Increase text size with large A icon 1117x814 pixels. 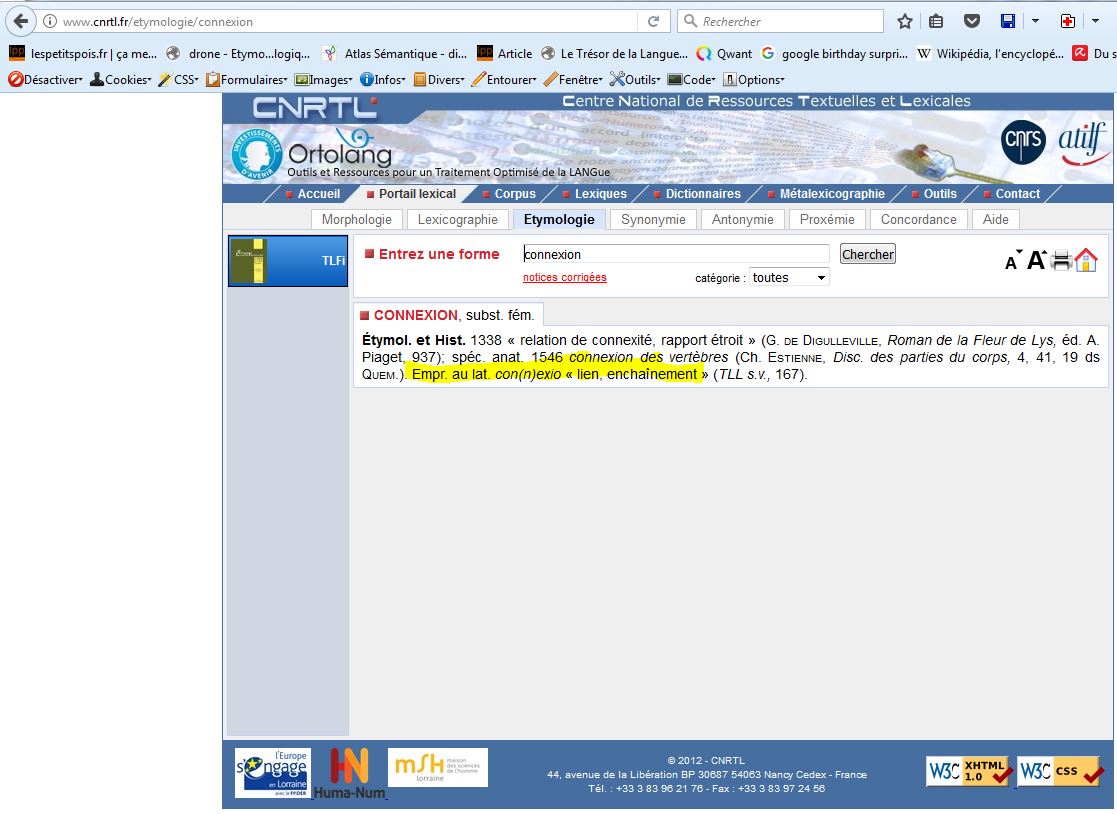1036,260
